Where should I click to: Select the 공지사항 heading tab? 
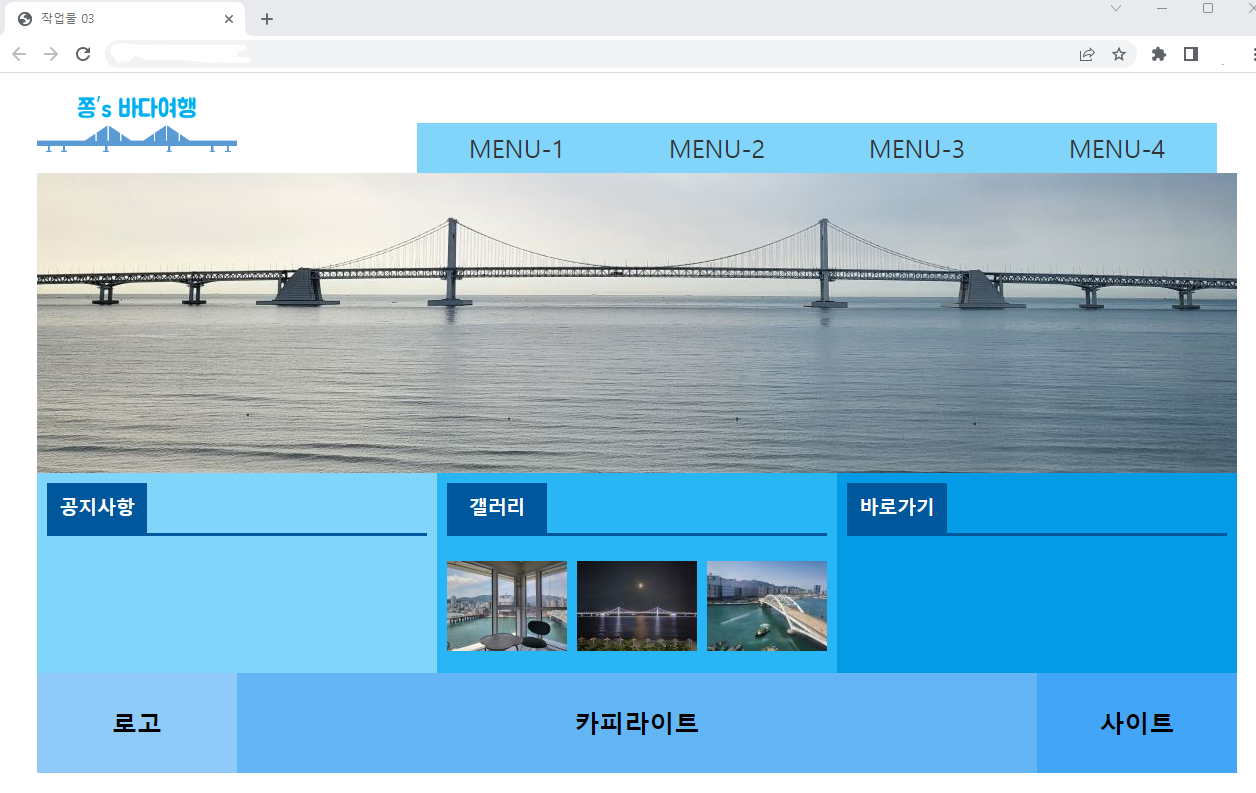click(97, 508)
